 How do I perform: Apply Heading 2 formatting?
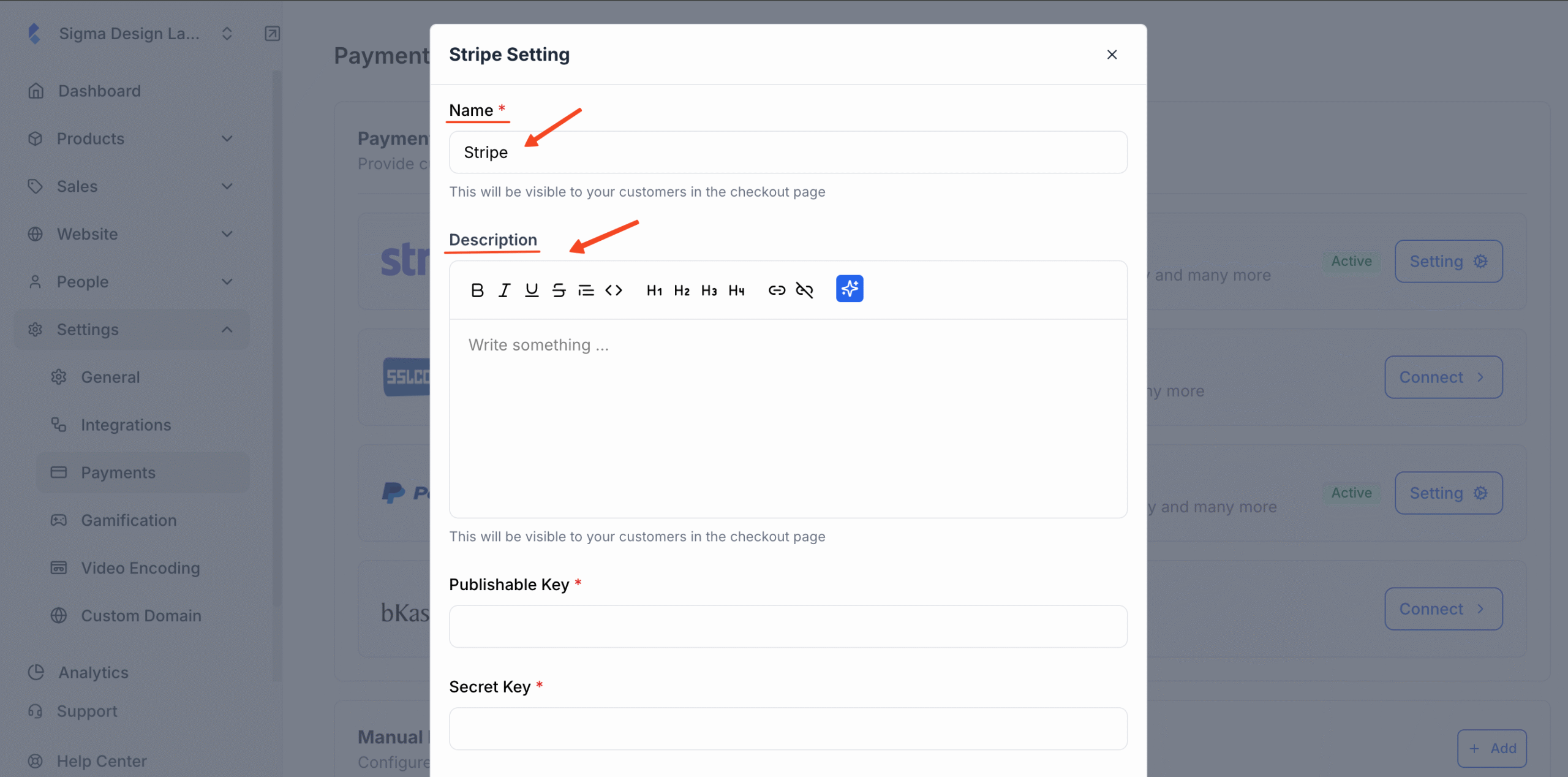pos(681,290)
